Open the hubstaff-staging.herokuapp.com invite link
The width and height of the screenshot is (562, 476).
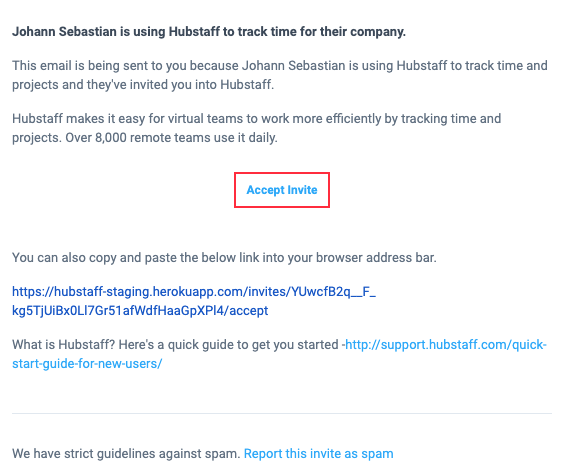click(194, 292)
